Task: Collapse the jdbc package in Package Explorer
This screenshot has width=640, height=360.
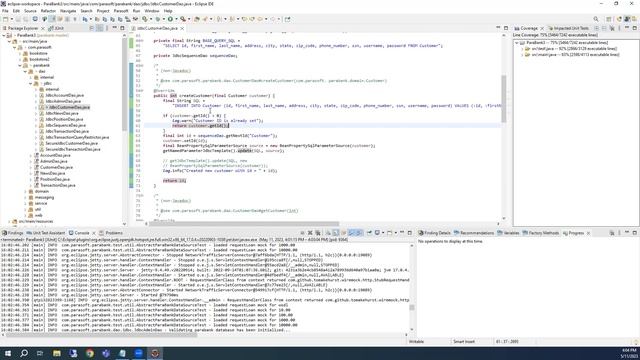Action: (x=31, y=83)
